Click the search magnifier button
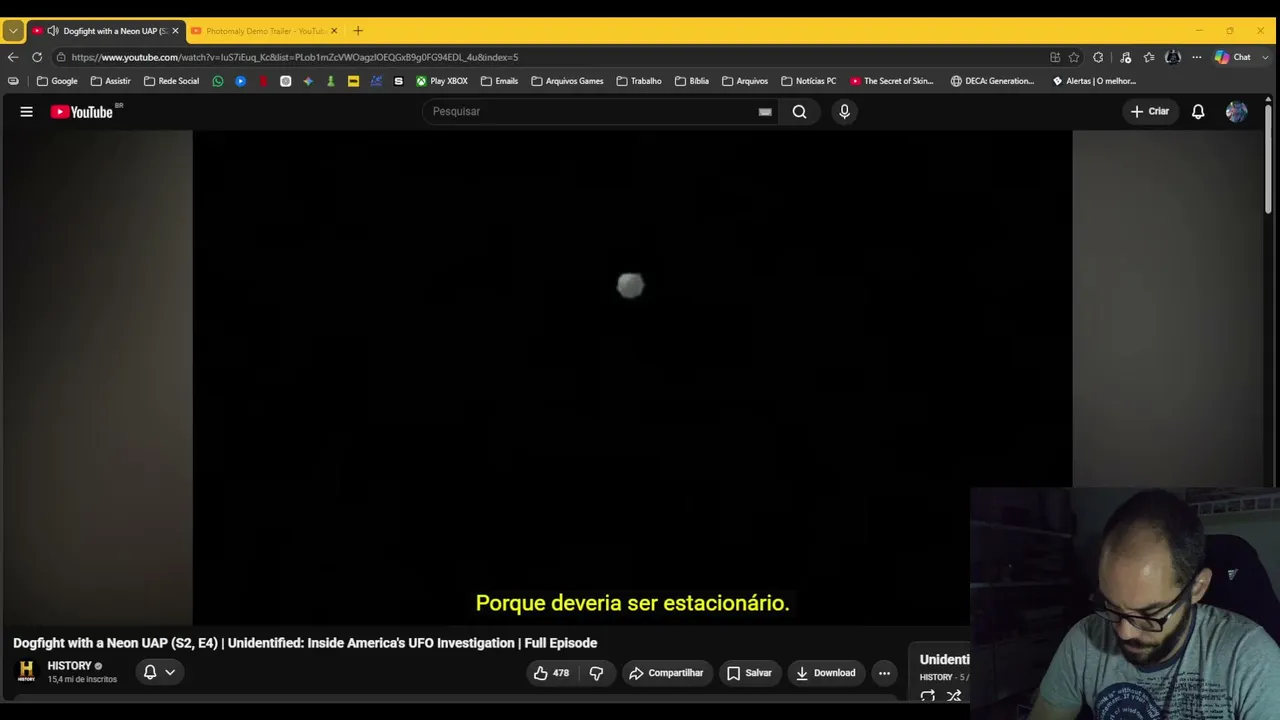 pos(799,112)
